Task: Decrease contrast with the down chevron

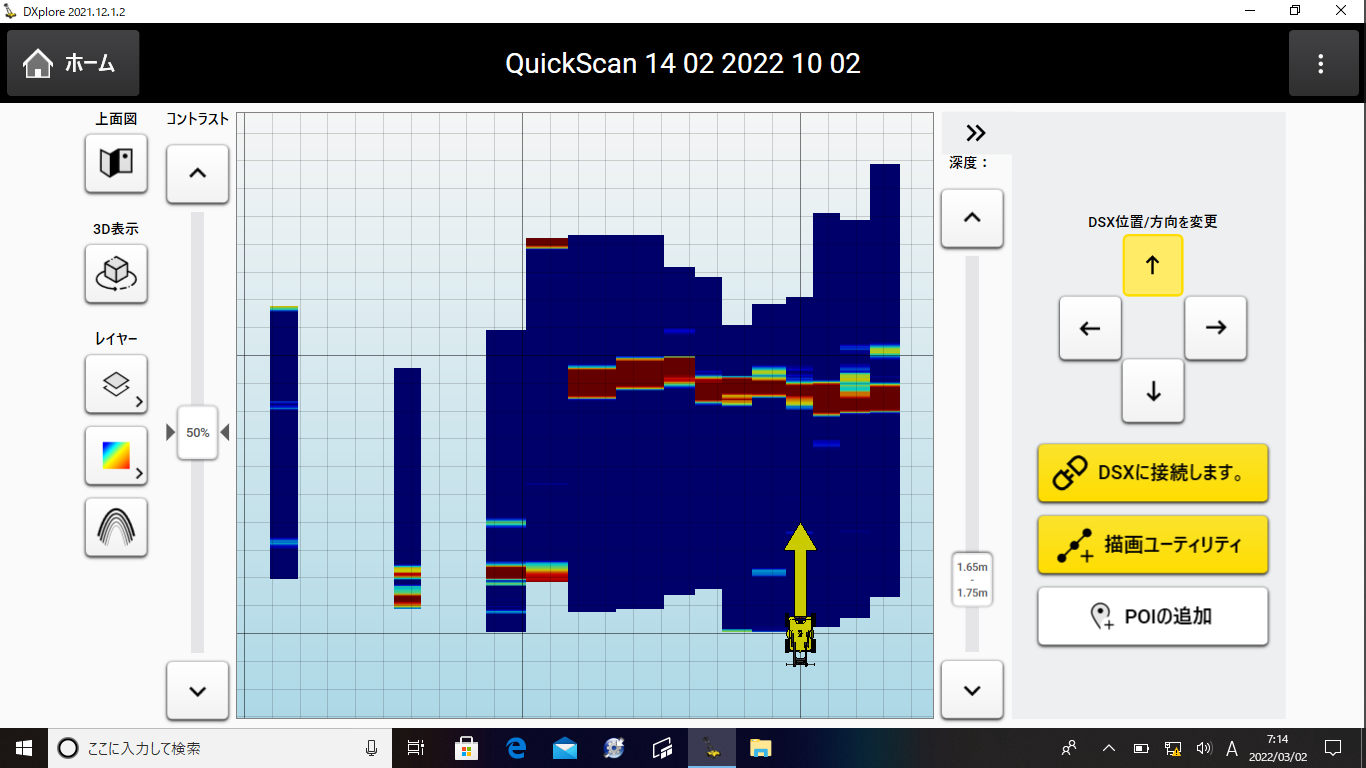Action: pyautogui.click(x=197, y=691)
